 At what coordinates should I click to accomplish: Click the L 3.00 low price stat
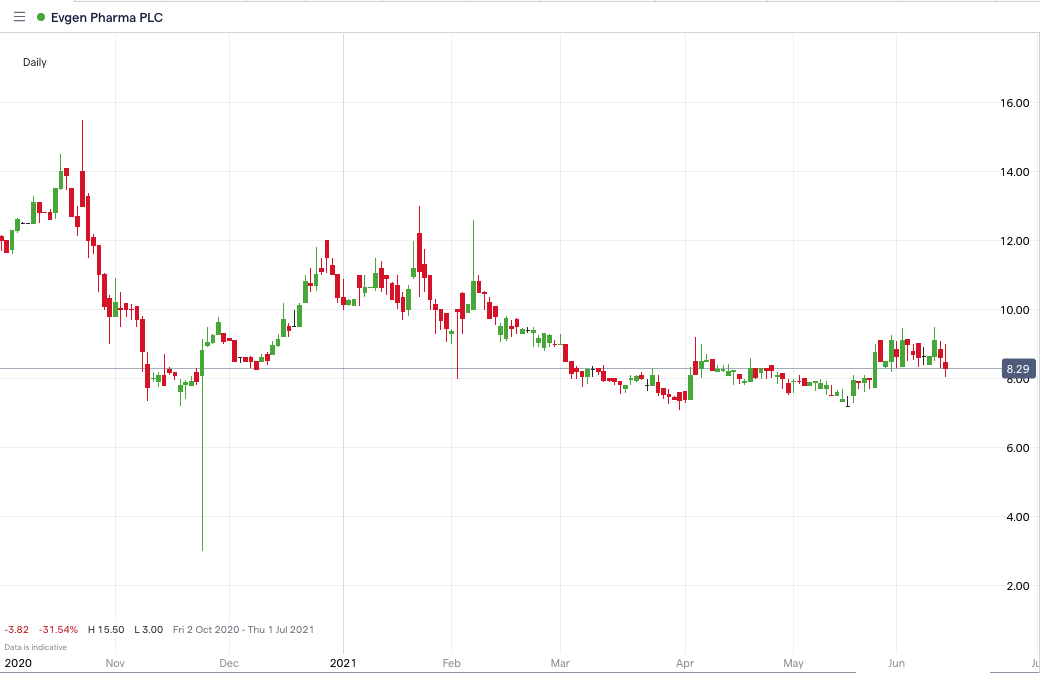click(x=149, y=630)
